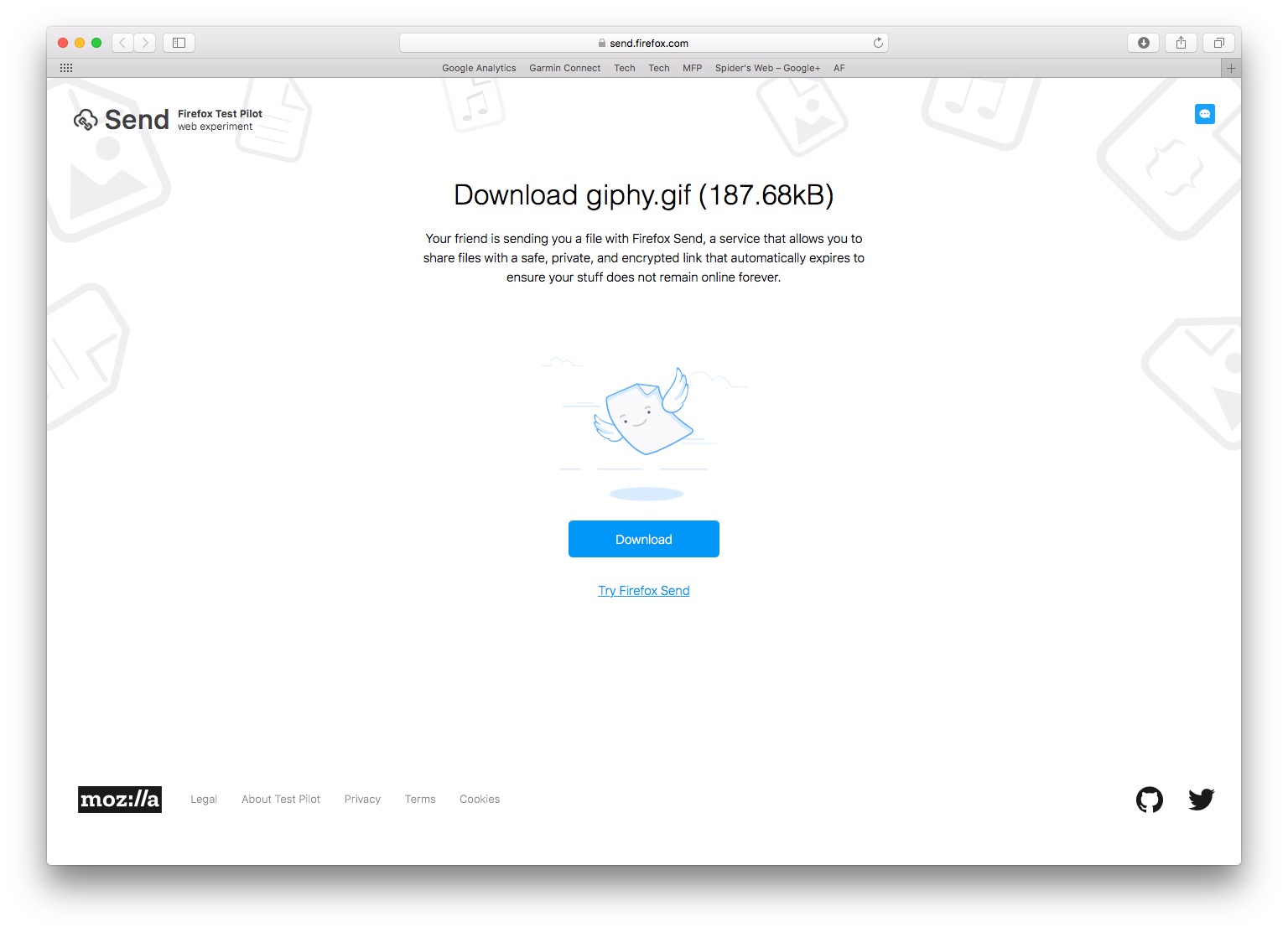This screenshot has width=1288, height=932.
Task: Open the Cookies footer link
Action: click(480, 800)
